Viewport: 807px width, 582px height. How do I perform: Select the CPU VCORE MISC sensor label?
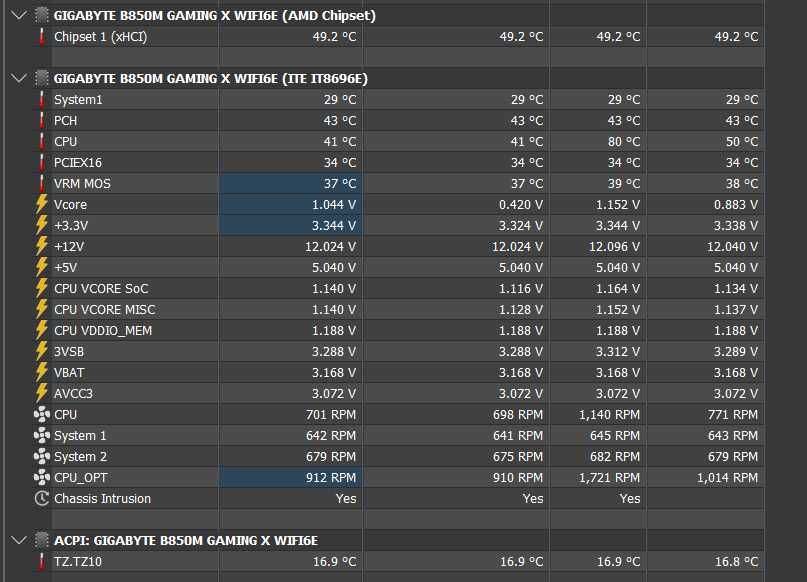(x=104, y=310)
